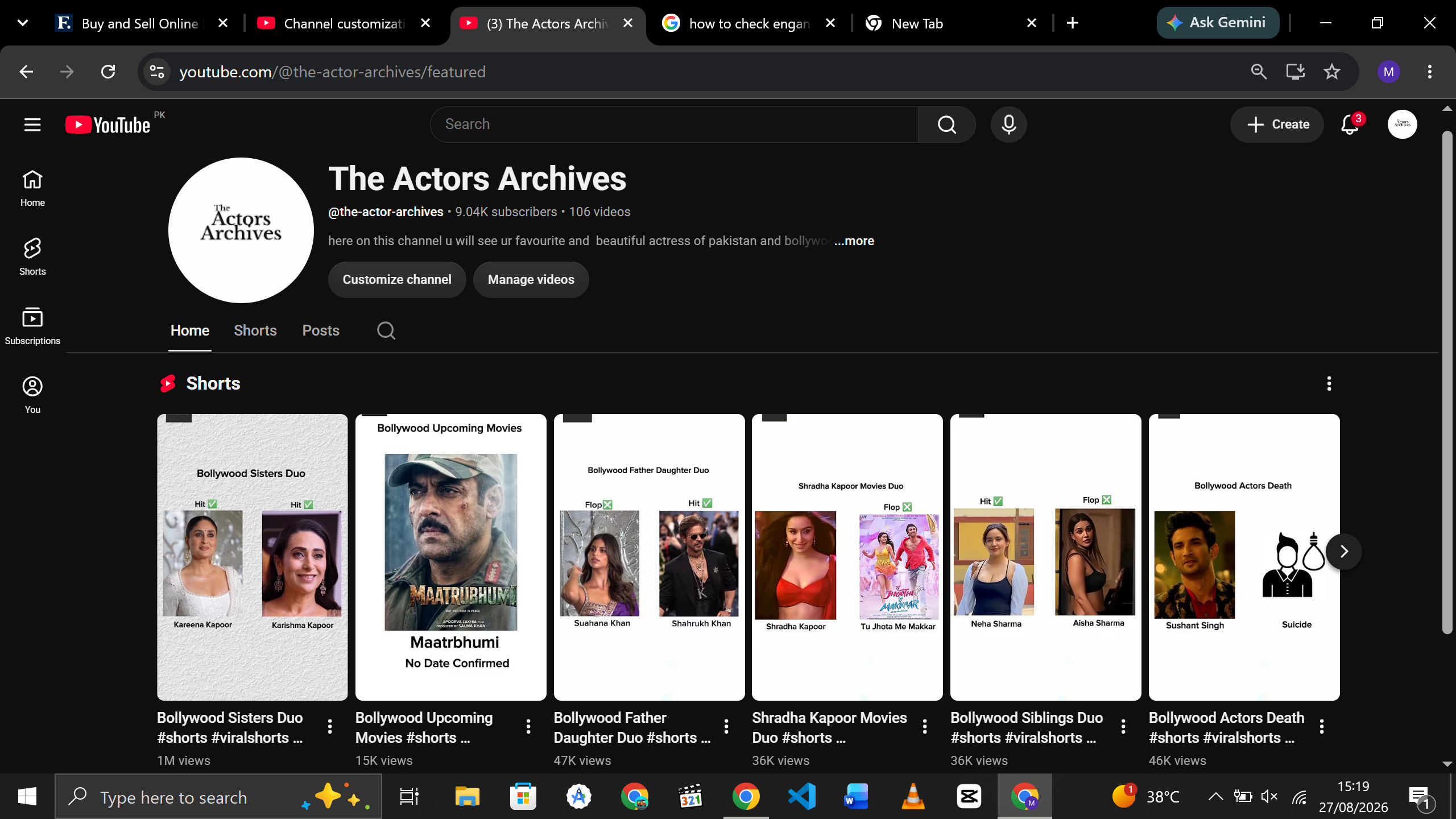Reload the current page
Screen dimensions: 1456x819
coord(108,72)
